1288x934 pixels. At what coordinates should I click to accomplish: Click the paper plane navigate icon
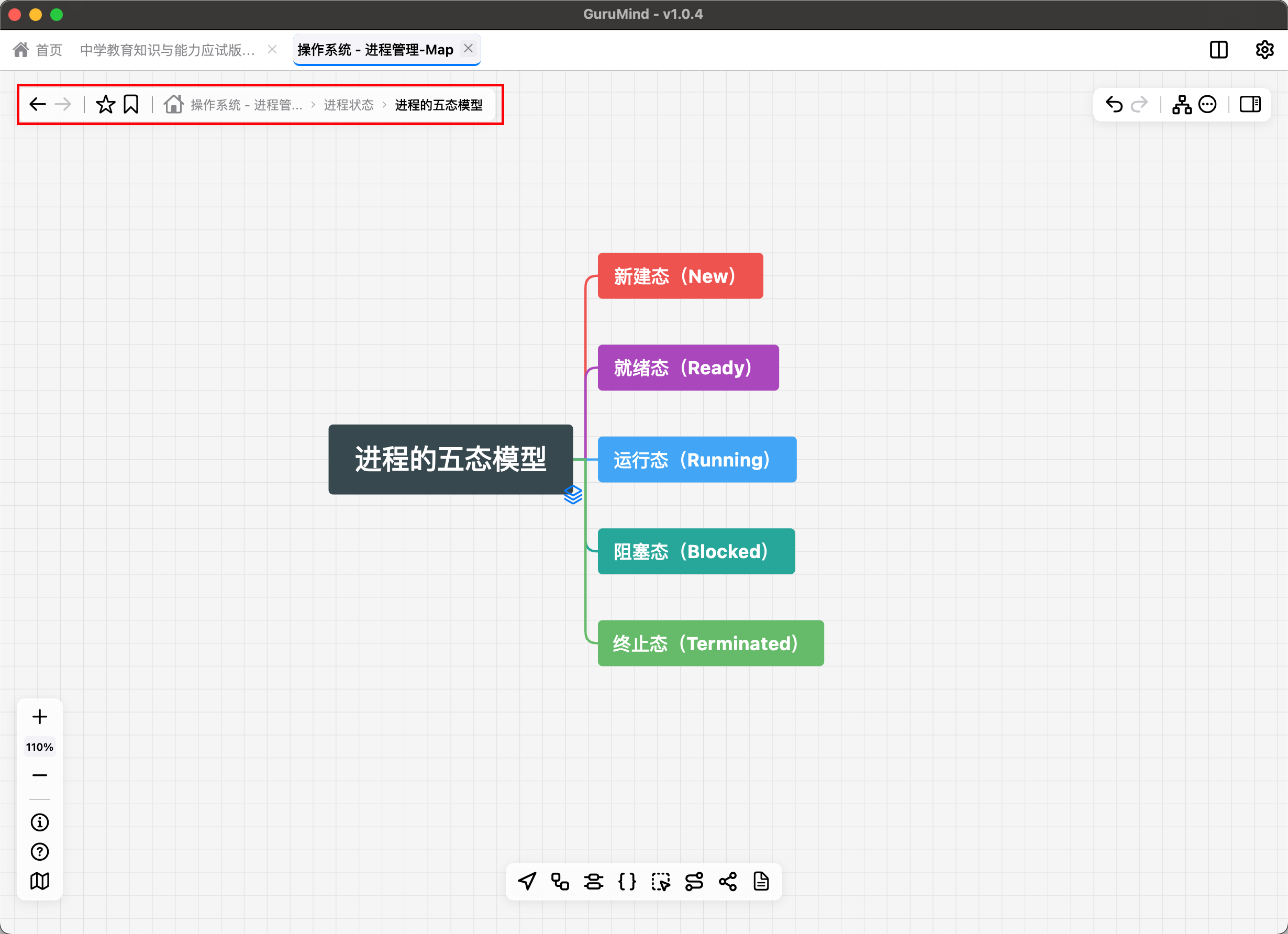[x=527, y=881]
